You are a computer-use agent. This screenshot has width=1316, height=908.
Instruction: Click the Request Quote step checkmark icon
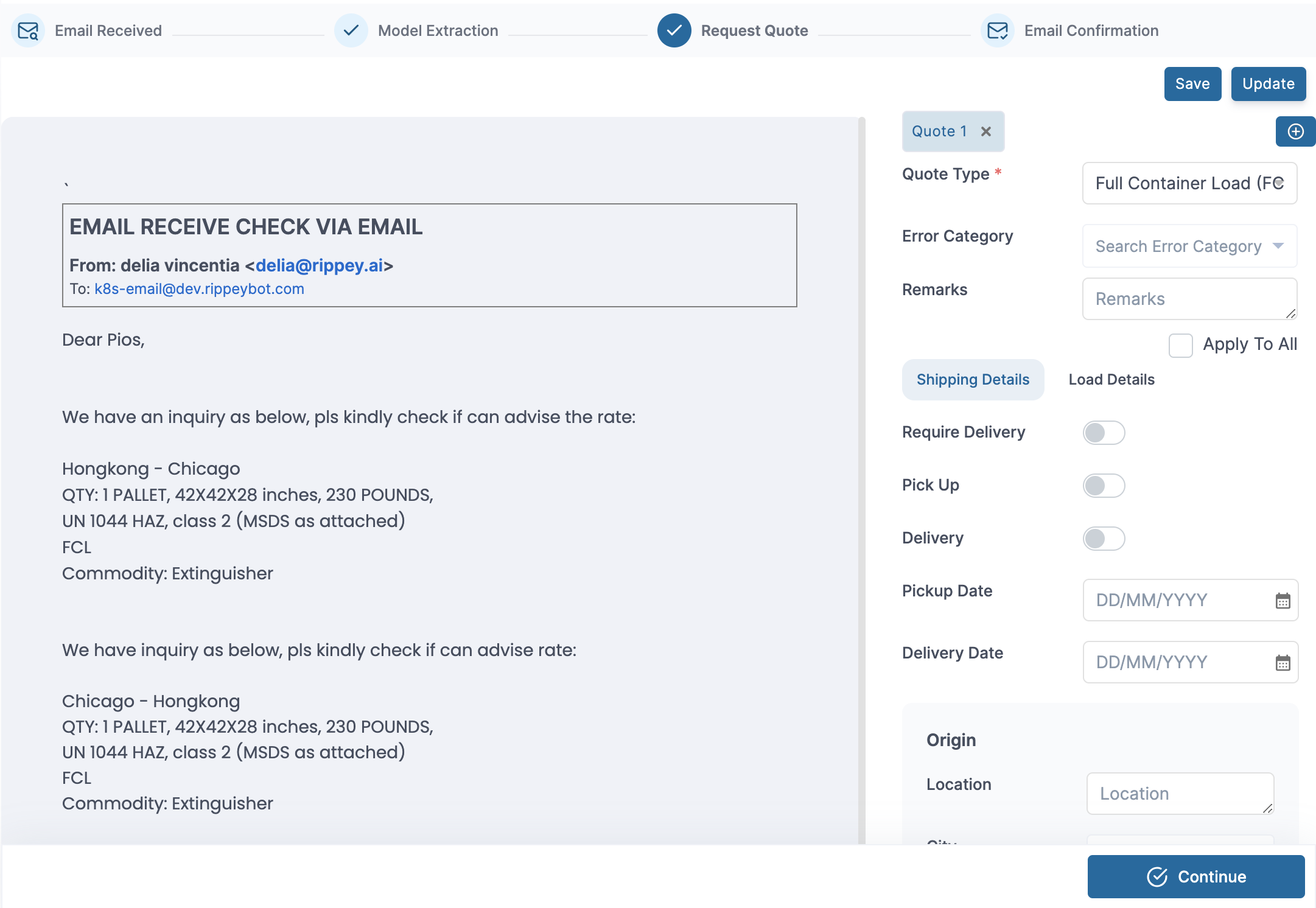coord(674,31)
